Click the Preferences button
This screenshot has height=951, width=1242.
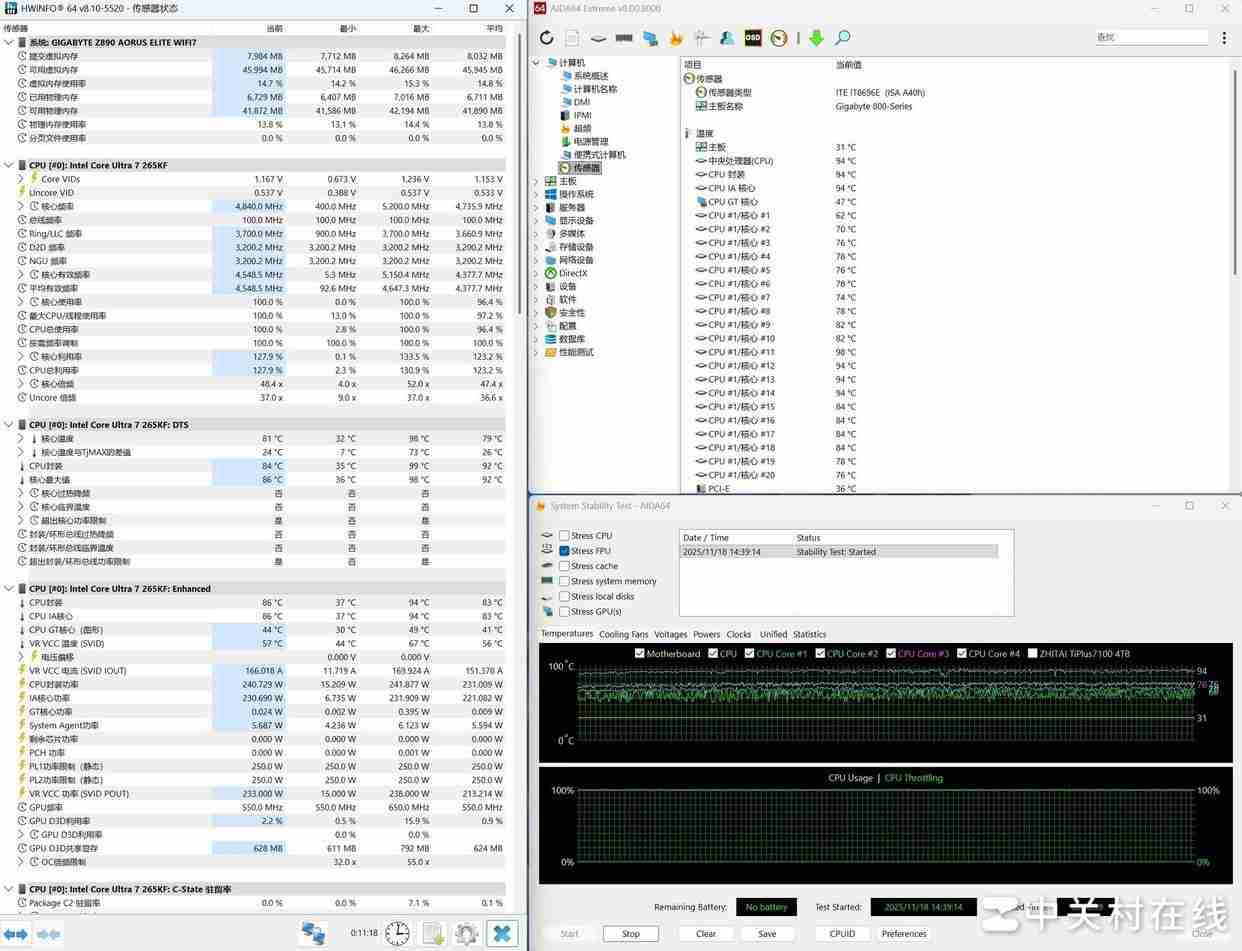(903, 934)
